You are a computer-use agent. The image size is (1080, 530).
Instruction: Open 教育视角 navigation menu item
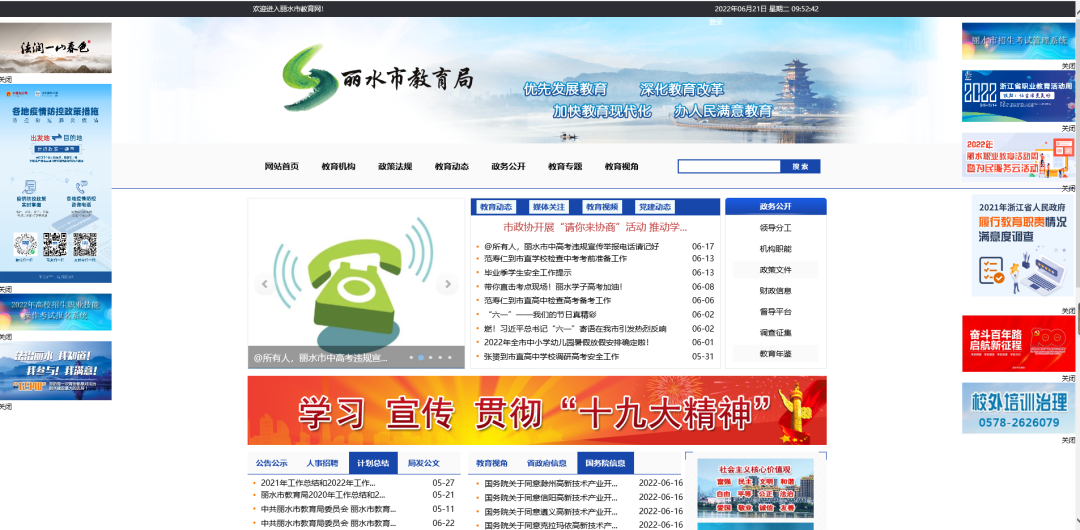point(622,166)
